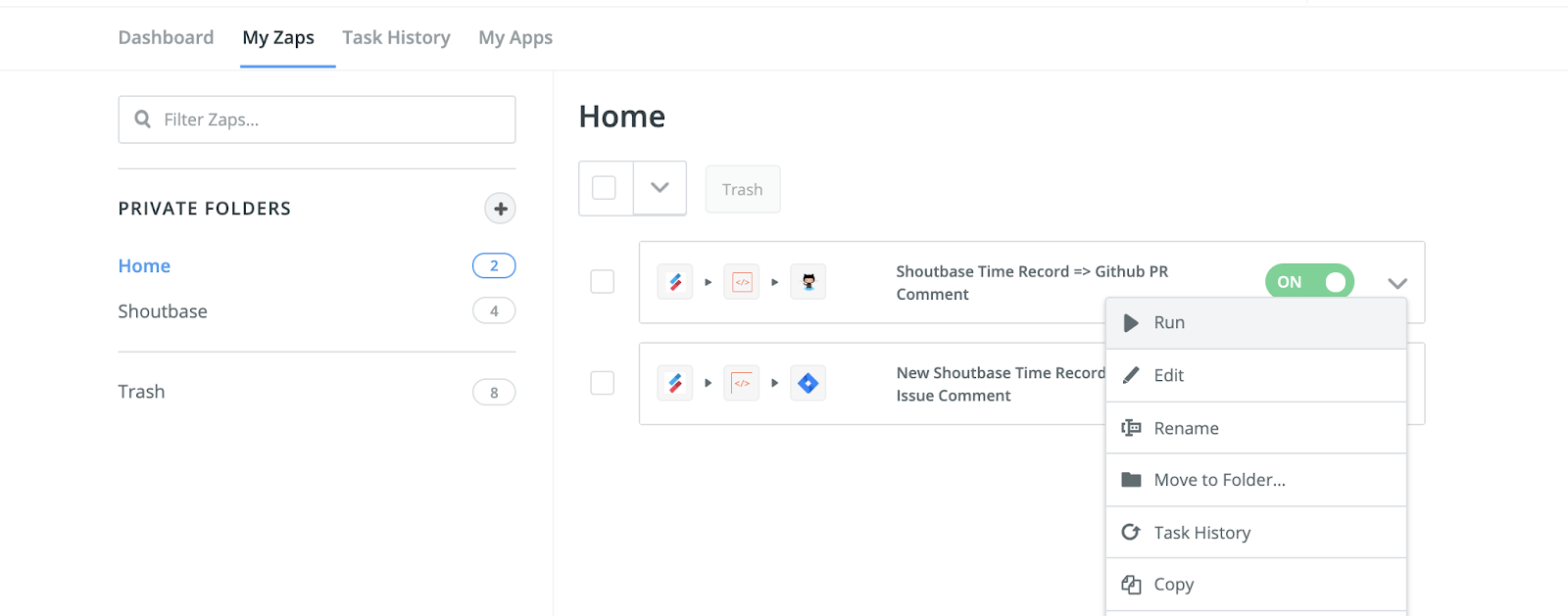Choose Copy from the zap menu

[1256, 585]
